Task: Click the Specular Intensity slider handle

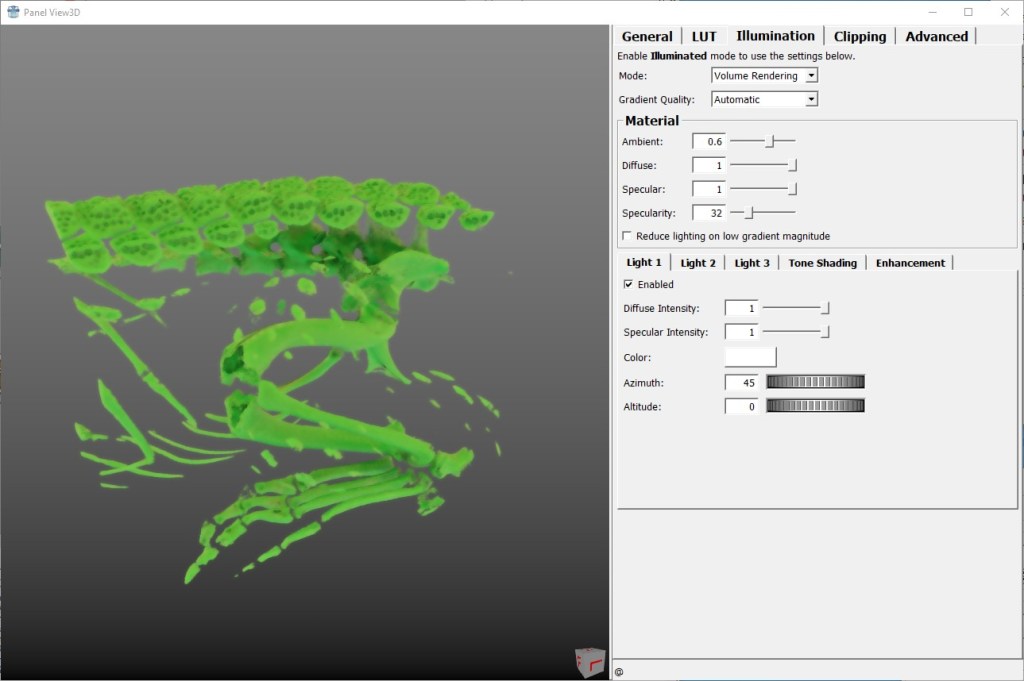Action: click(825, 332)
